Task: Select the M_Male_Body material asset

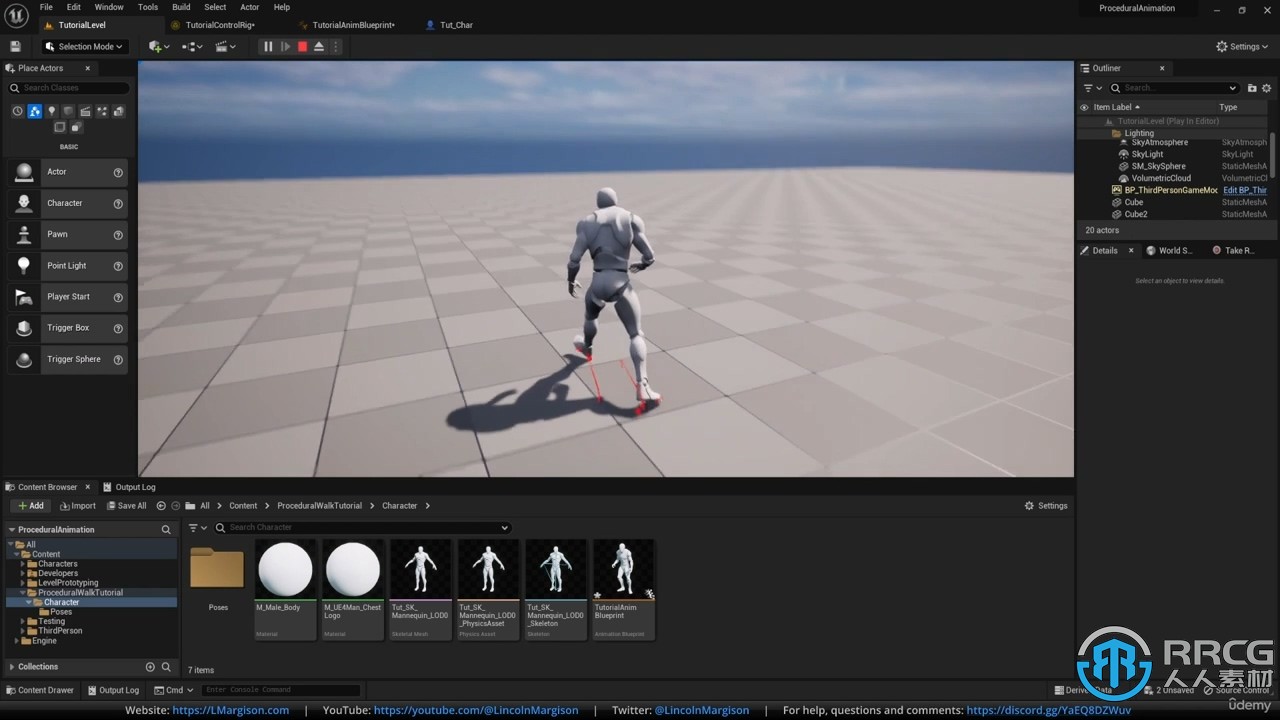Action: (x=285, y=590)
